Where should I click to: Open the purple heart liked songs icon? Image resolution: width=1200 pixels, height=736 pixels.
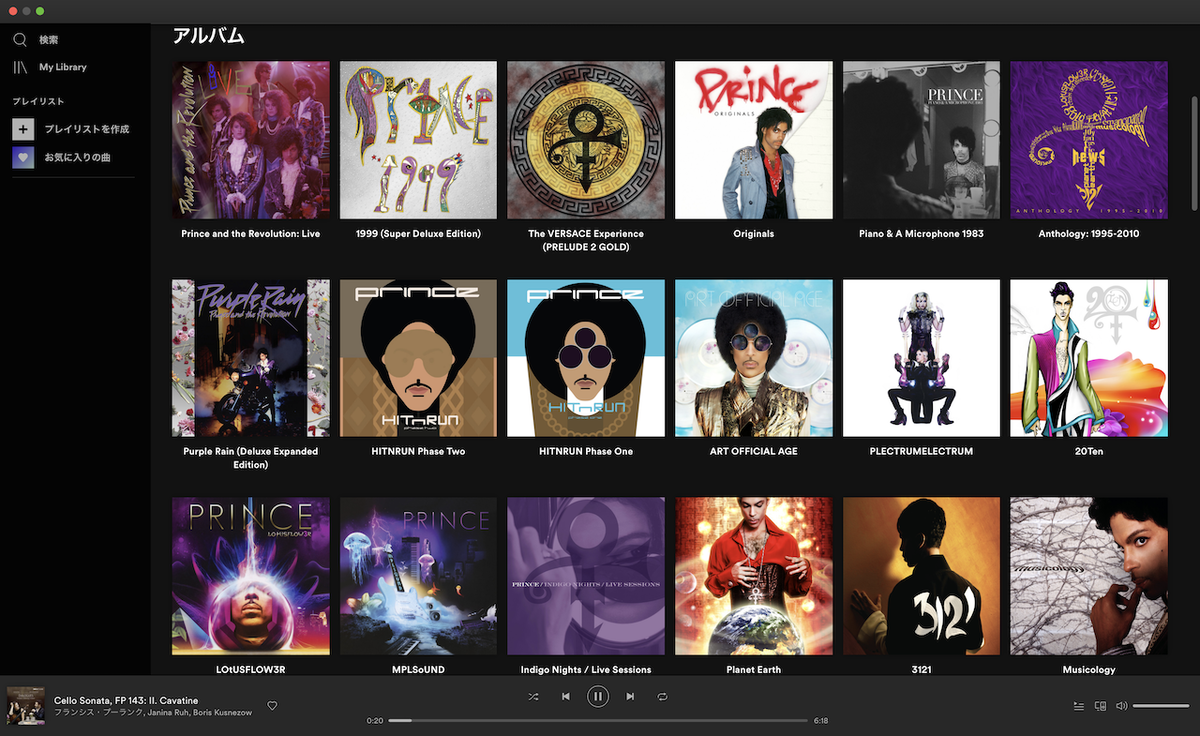point(23,157)
